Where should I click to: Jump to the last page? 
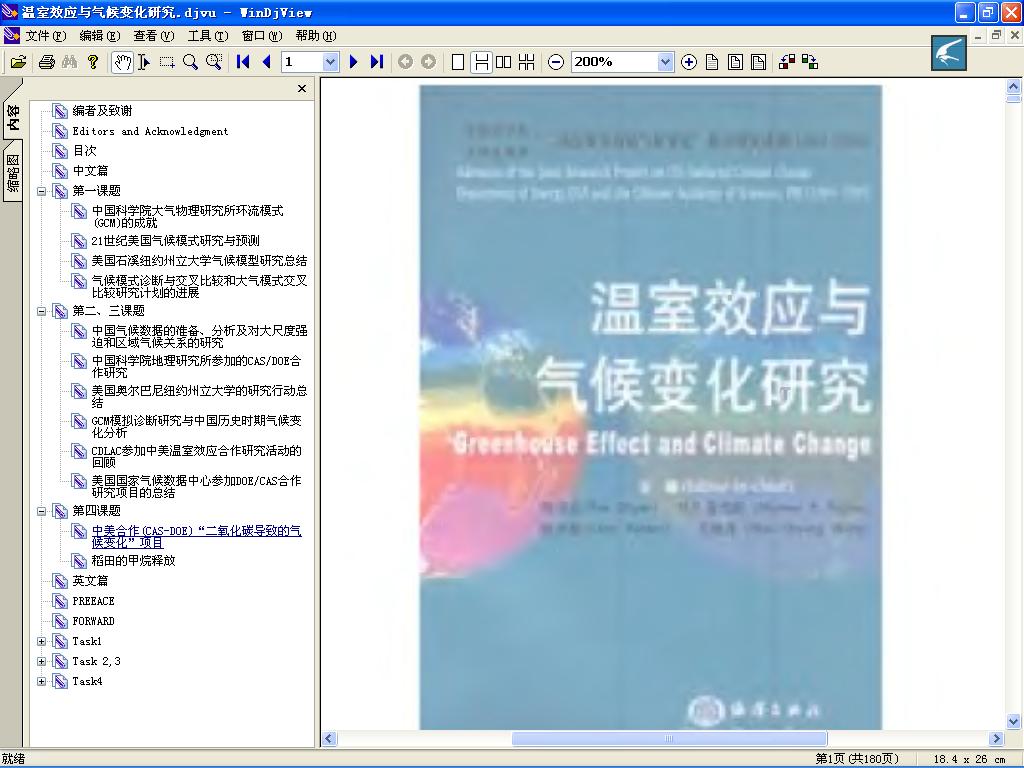tap(377, 62)
